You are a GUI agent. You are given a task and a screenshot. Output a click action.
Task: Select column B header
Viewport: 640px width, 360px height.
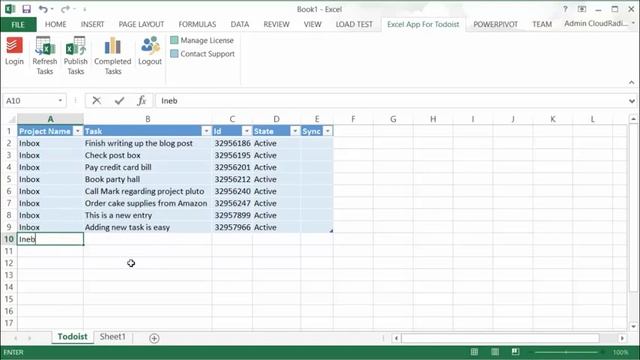click(x=148, y=119)
